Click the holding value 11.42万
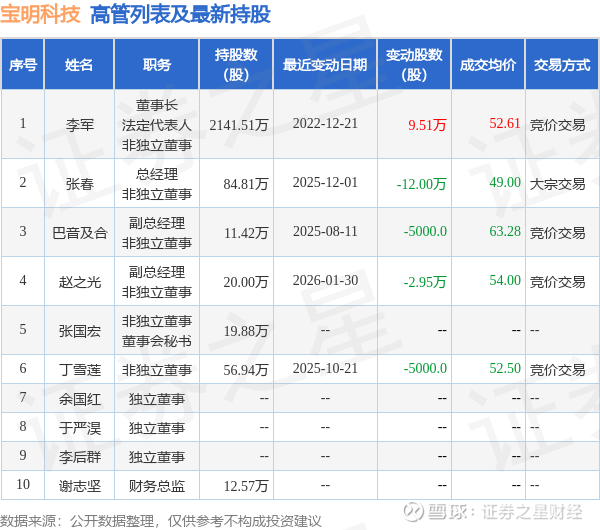The width and height of the screenshot is (600, 530). tap(246, 233)
